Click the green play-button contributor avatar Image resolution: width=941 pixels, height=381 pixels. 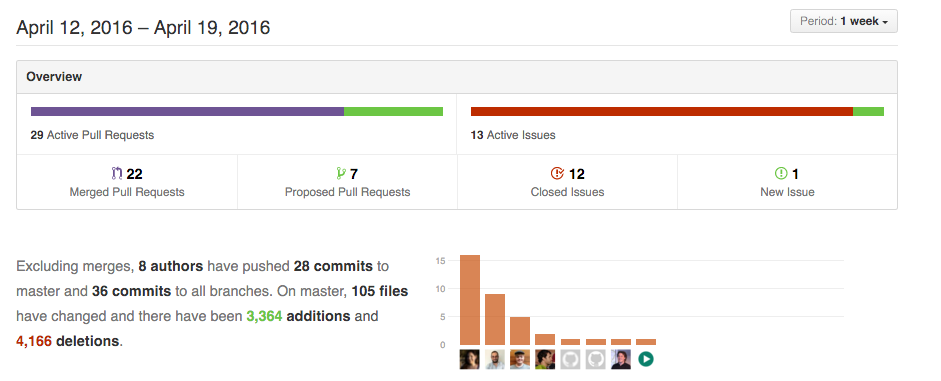[646, 359]
